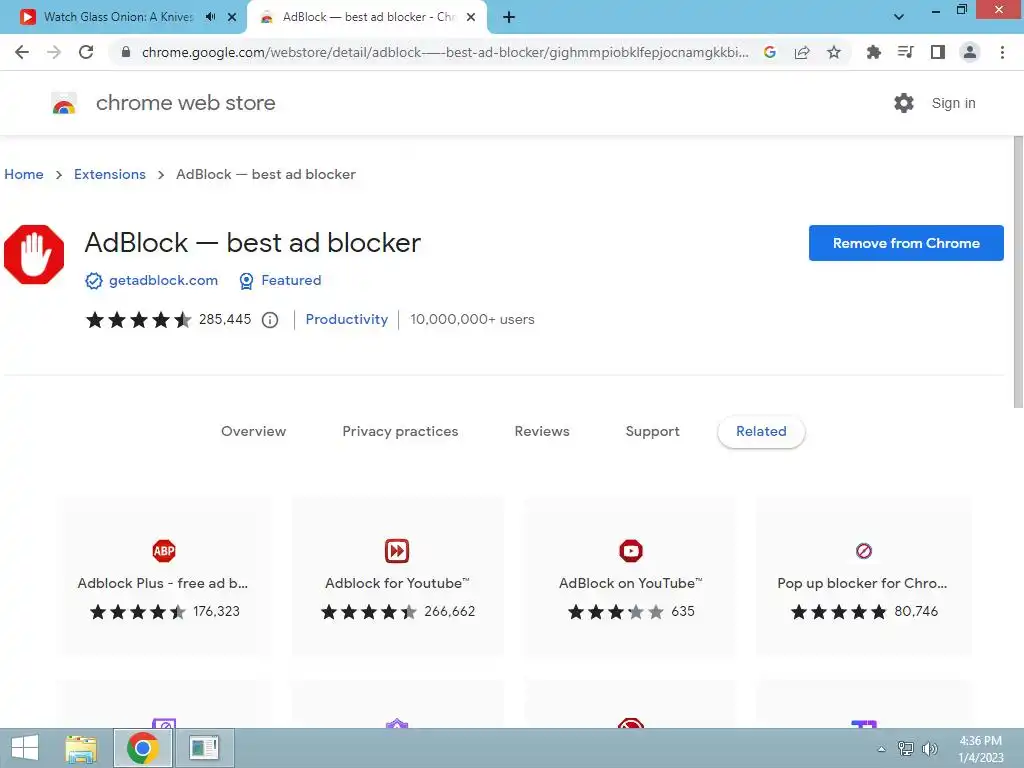Click the browser forward arrow

click(54, 52)
